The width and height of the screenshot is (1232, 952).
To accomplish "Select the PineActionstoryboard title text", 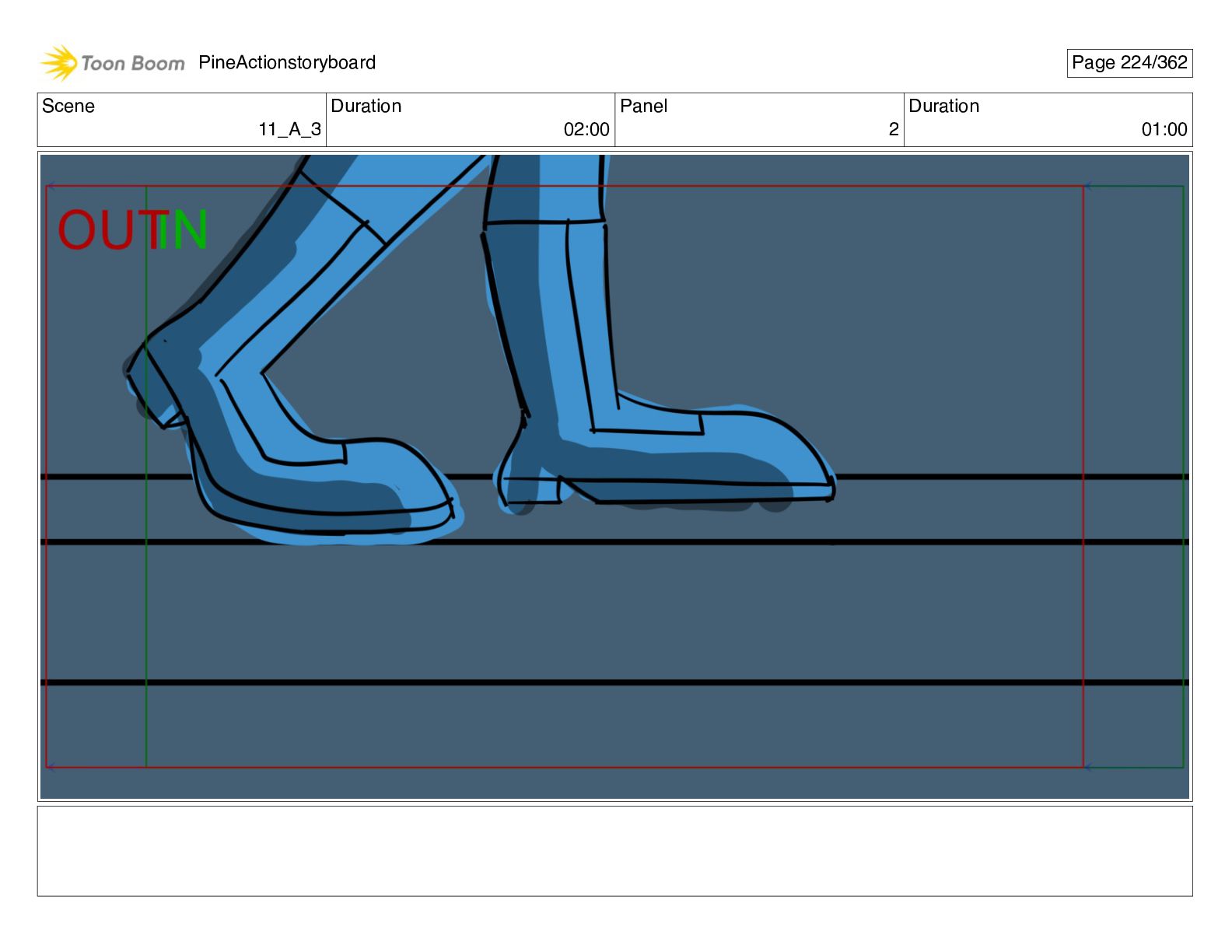I will [x=287, y=63].
